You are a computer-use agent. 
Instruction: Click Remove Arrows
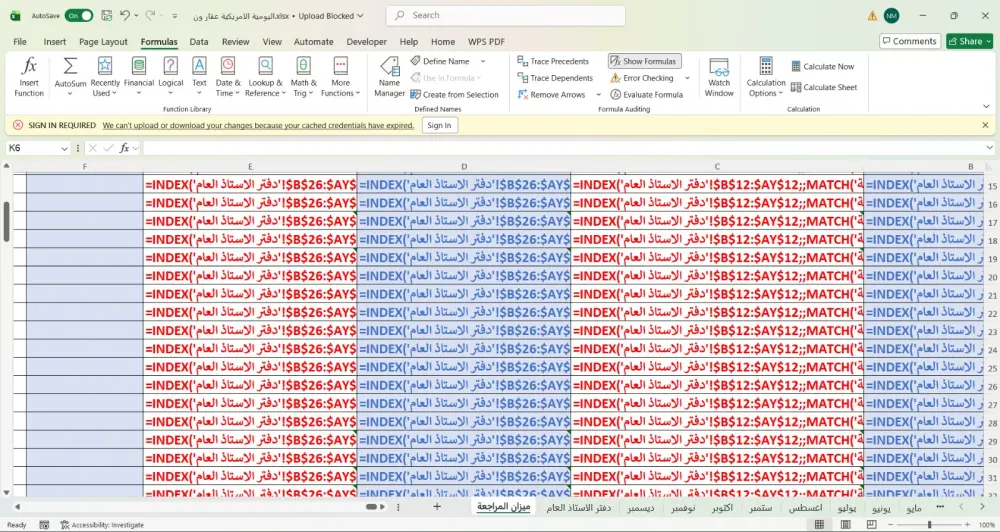[552, 94]
